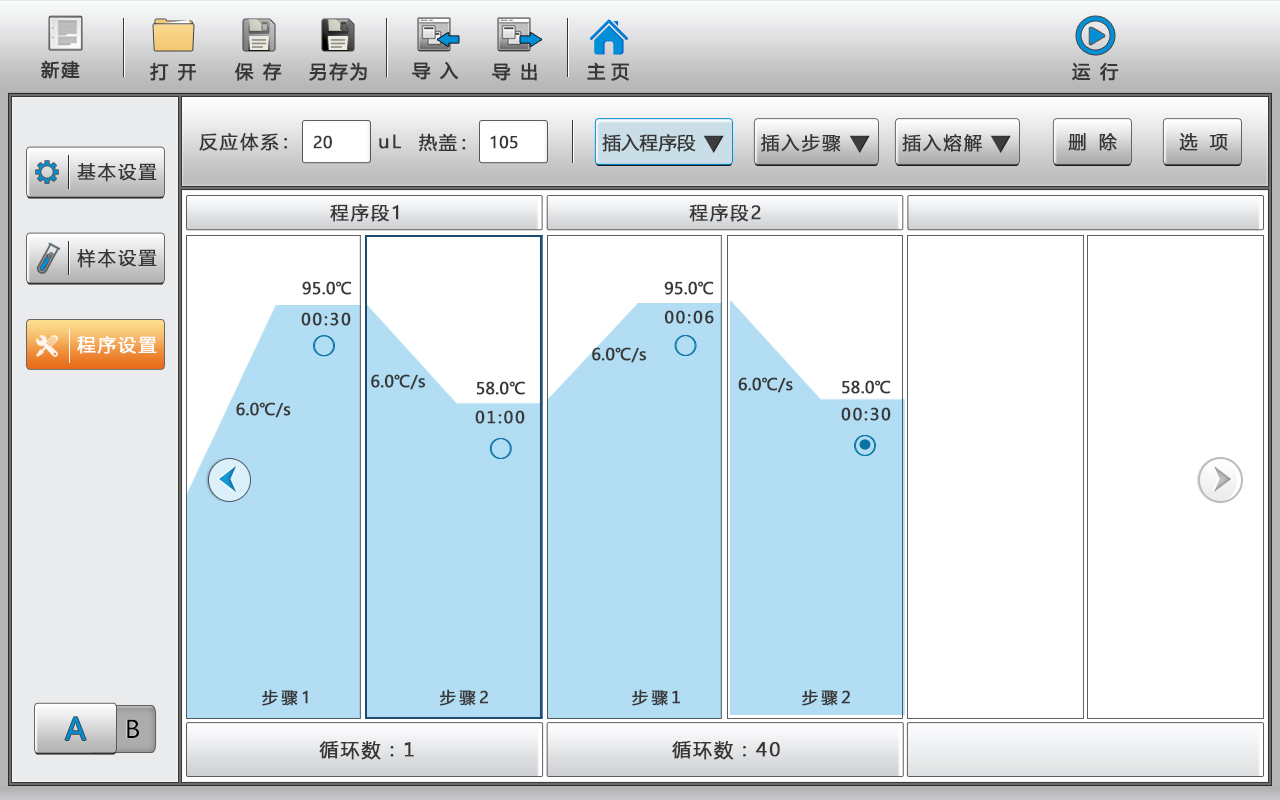Import a protocol via the 导入 icon
The width and height of the screenshot is (1280, 800).
coord(434,45)
